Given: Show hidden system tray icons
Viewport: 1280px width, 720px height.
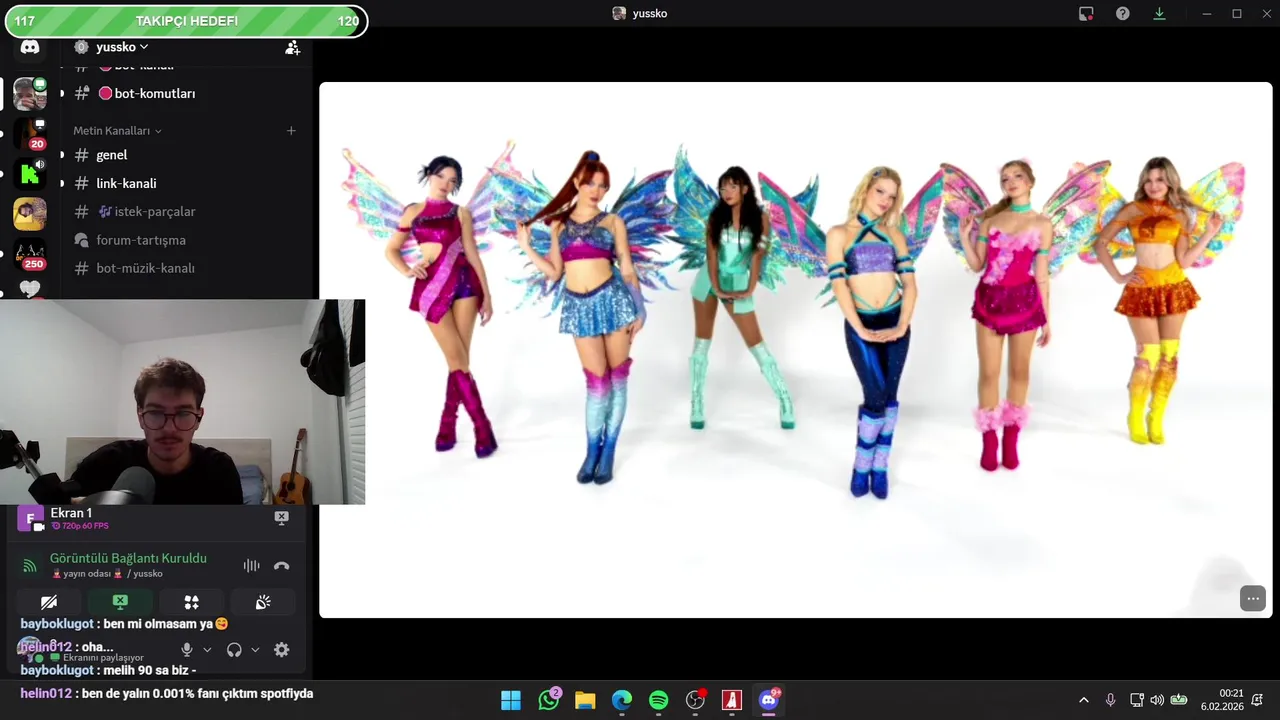Looking at the screenshot, I should pyautogui.click(x=1083, y=700).
